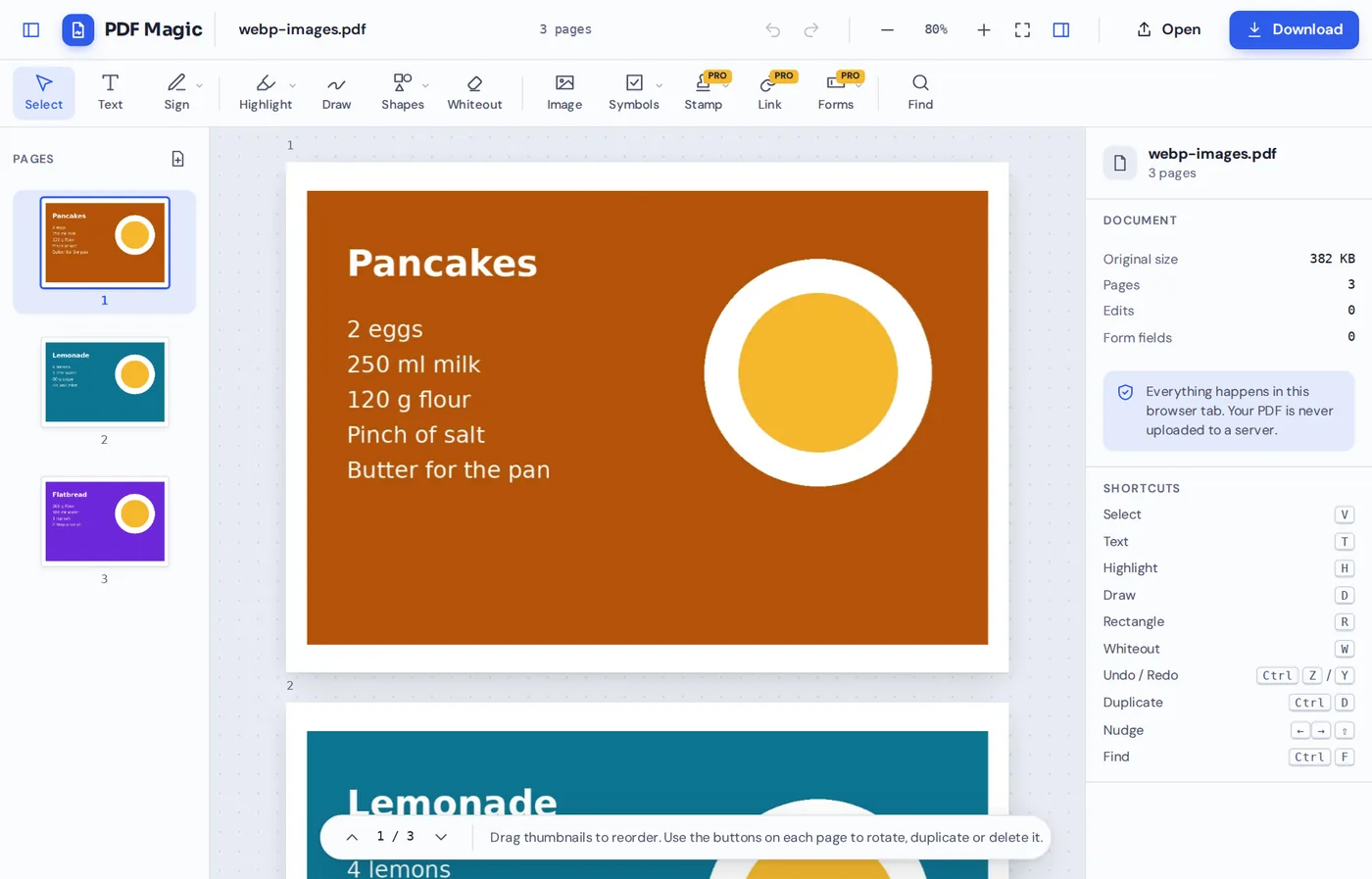Pick the Sign tool
This screenshot has height=879, width=1372.
click(x=176, y=93)
